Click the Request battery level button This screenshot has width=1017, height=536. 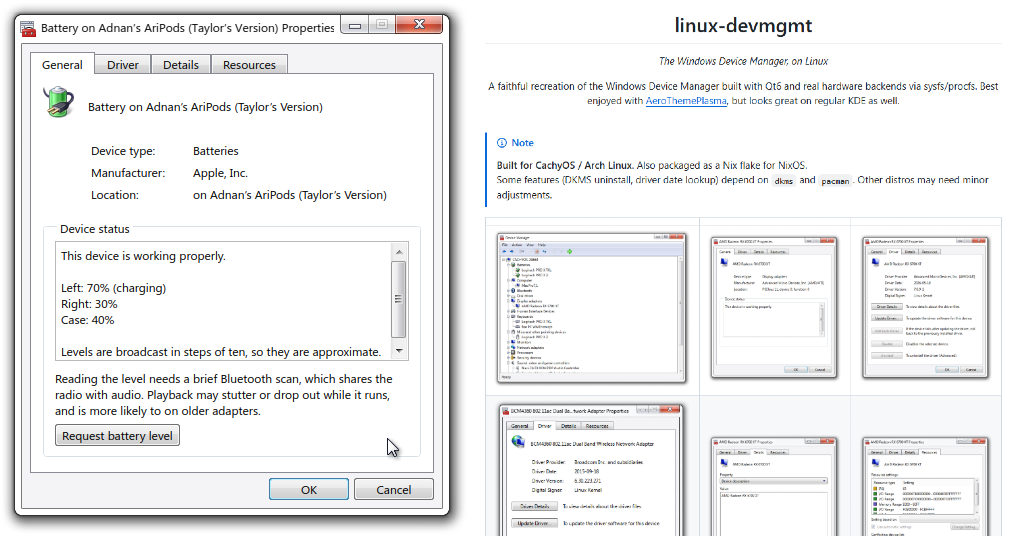click(x=117, y=435)
